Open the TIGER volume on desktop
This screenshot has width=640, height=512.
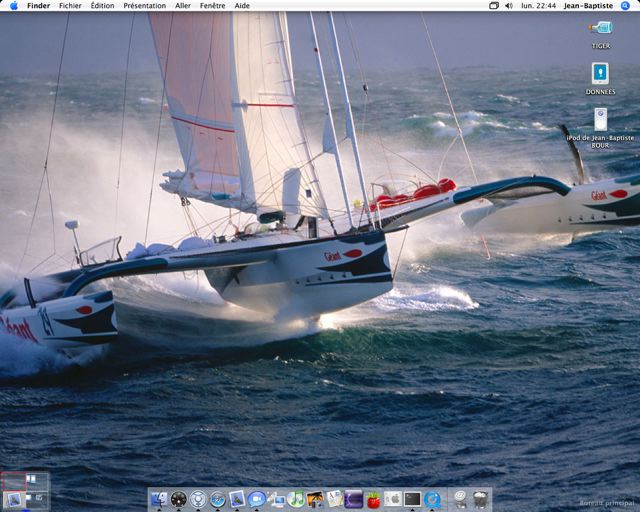coord(600,29)
